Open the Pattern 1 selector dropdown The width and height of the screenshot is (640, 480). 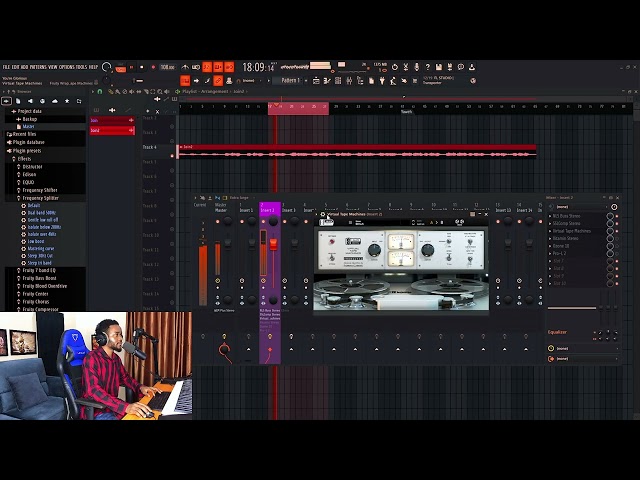click(x=290, y=80)
